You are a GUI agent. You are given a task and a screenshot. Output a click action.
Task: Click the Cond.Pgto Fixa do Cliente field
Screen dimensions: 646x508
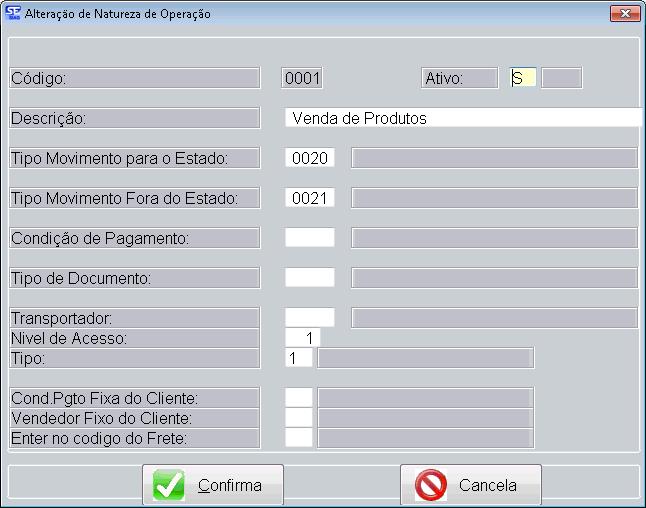[299, 398]
